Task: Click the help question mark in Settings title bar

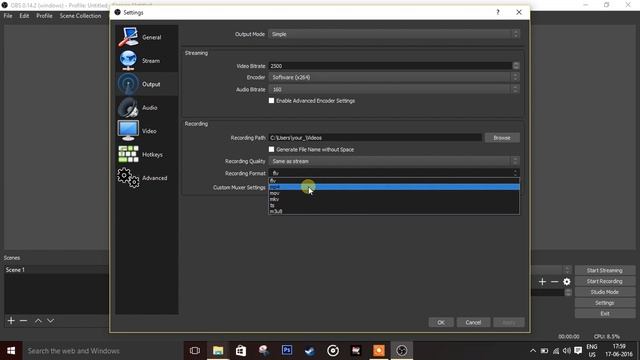Action: pyautogui.click(x=498, y=12)
